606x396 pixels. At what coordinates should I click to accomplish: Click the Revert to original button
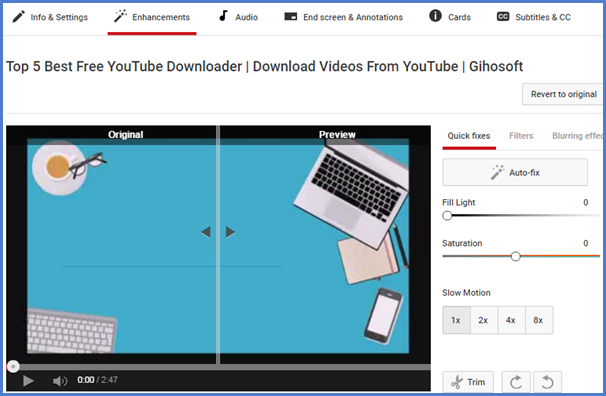tap(563, 94)
